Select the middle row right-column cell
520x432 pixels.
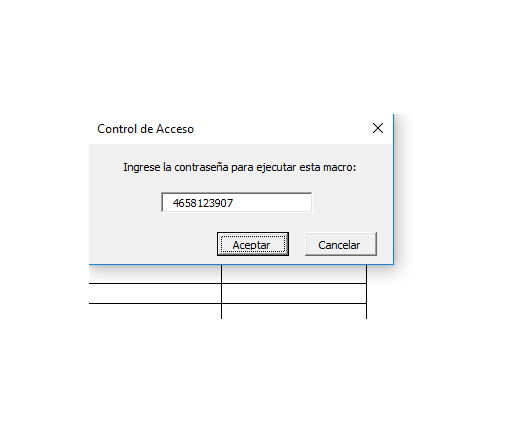click(294, 293)
